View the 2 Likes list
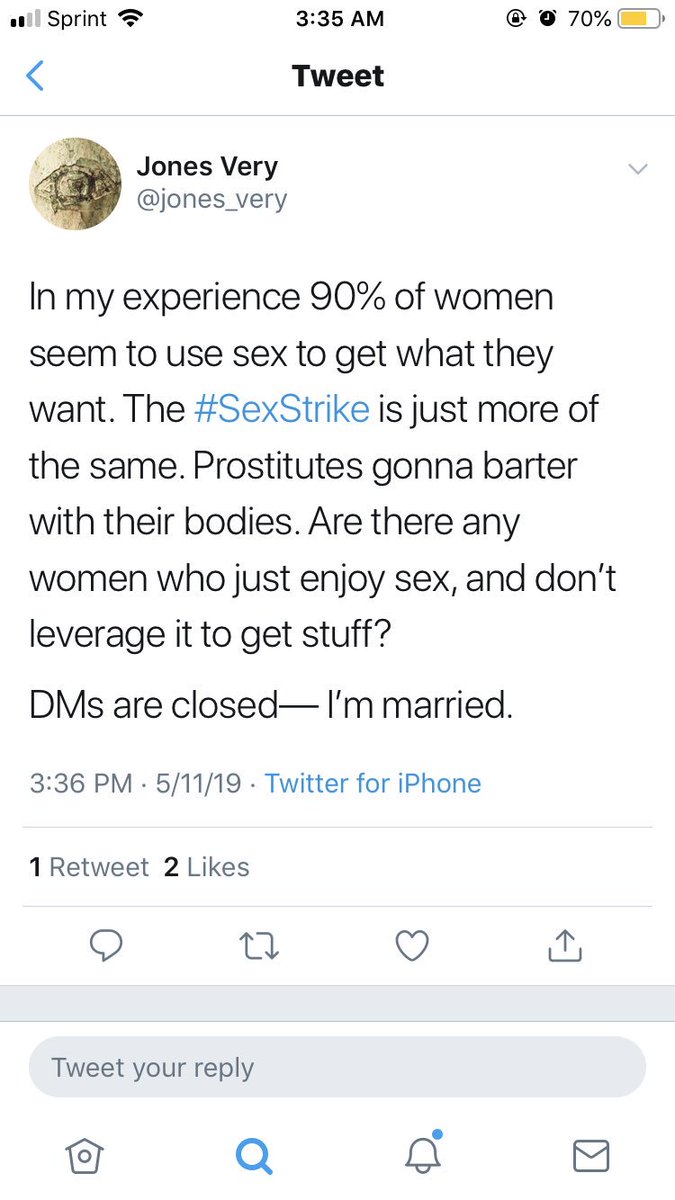The height and width of the screenshot is (1200, 675). 206,867
